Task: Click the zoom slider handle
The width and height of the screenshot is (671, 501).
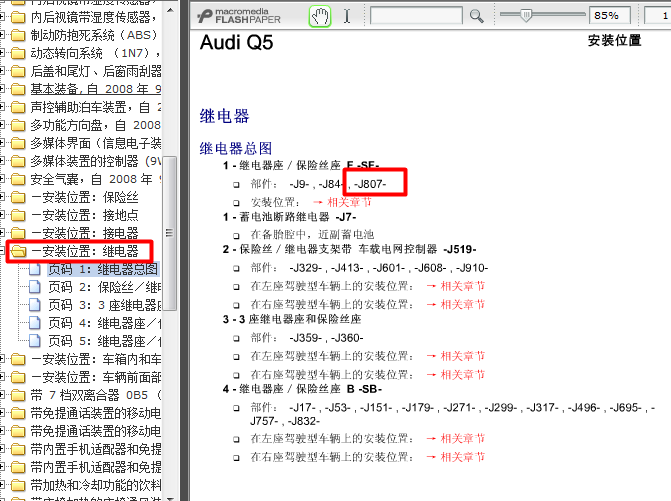Action: (x=526, y=15)
